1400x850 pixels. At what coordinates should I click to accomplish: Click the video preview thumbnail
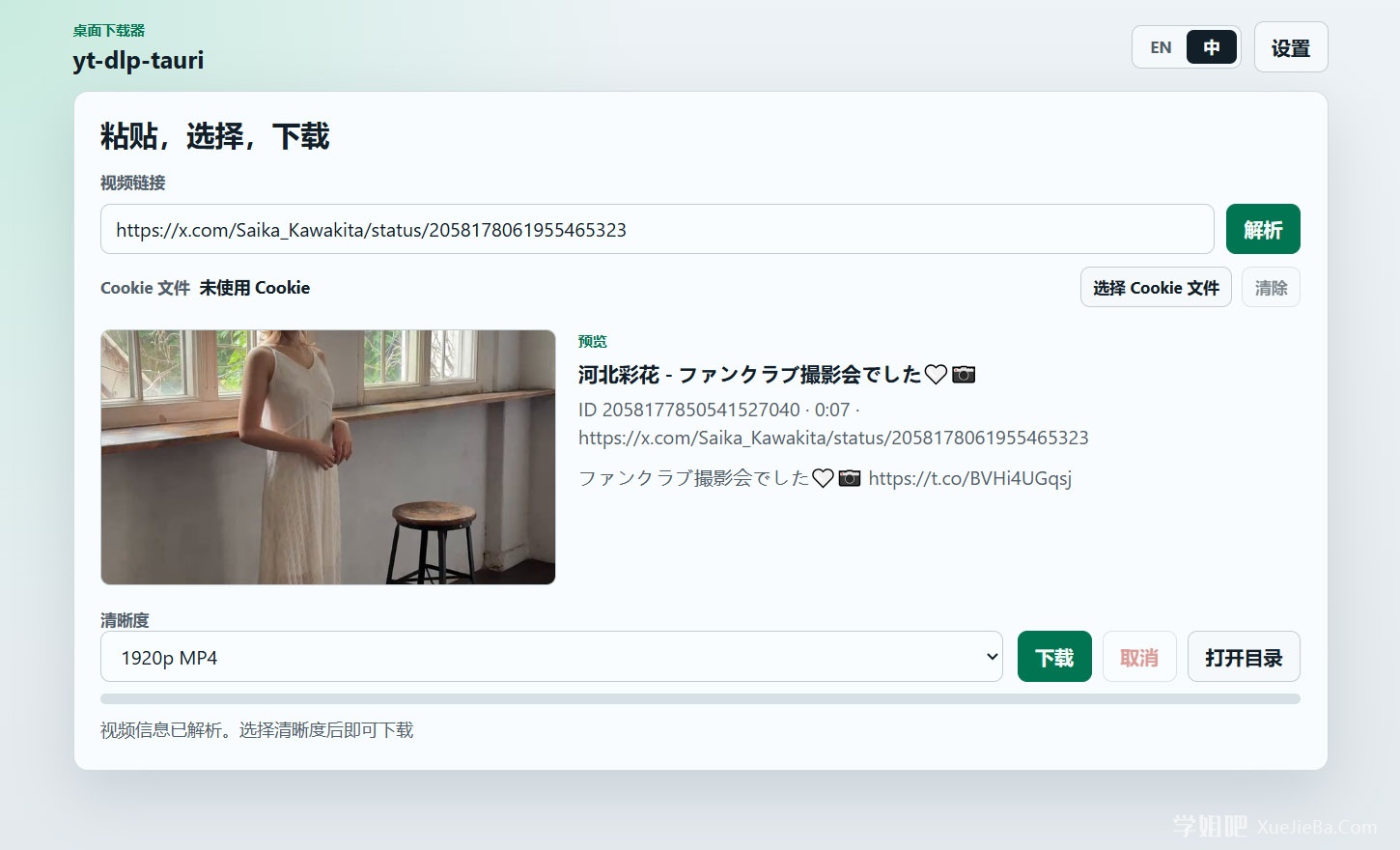(x=328, y=457)
